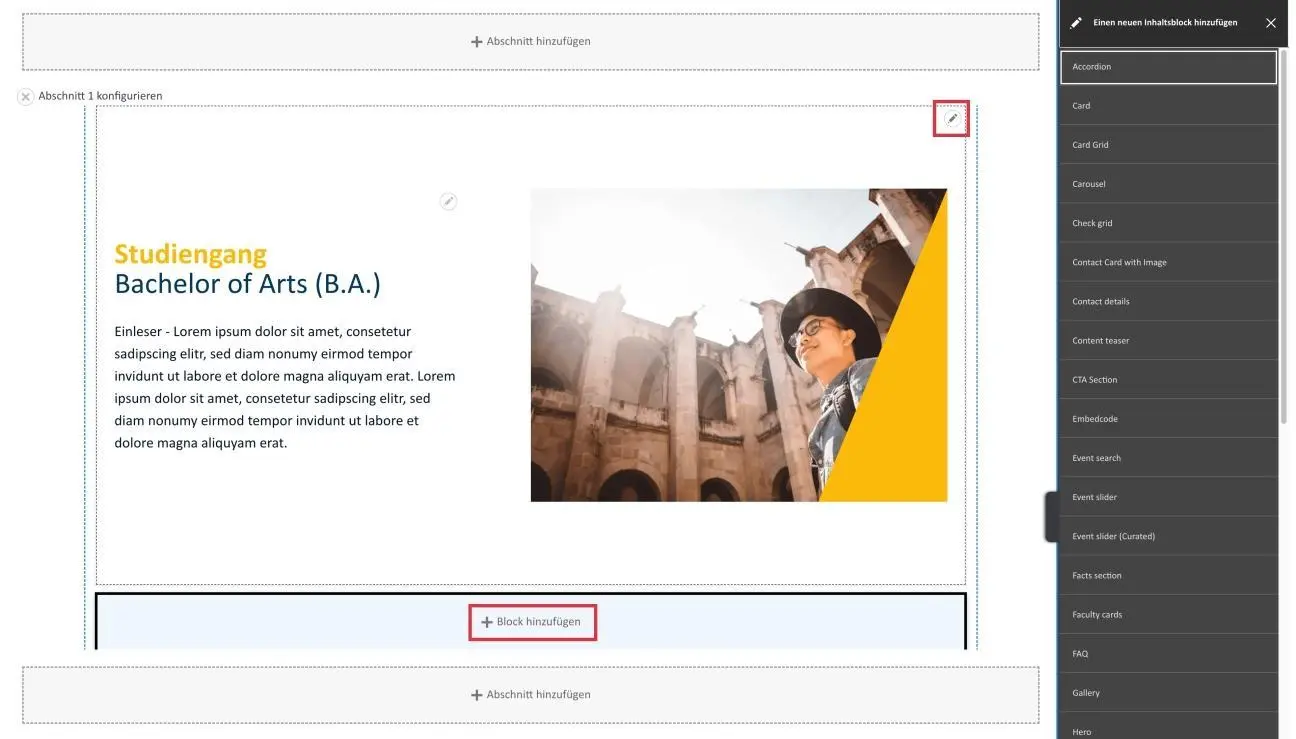The height and width of the screenshot is (739, 1296).
Task: Click the small pencil icon above the image
Action: point(449,201)
